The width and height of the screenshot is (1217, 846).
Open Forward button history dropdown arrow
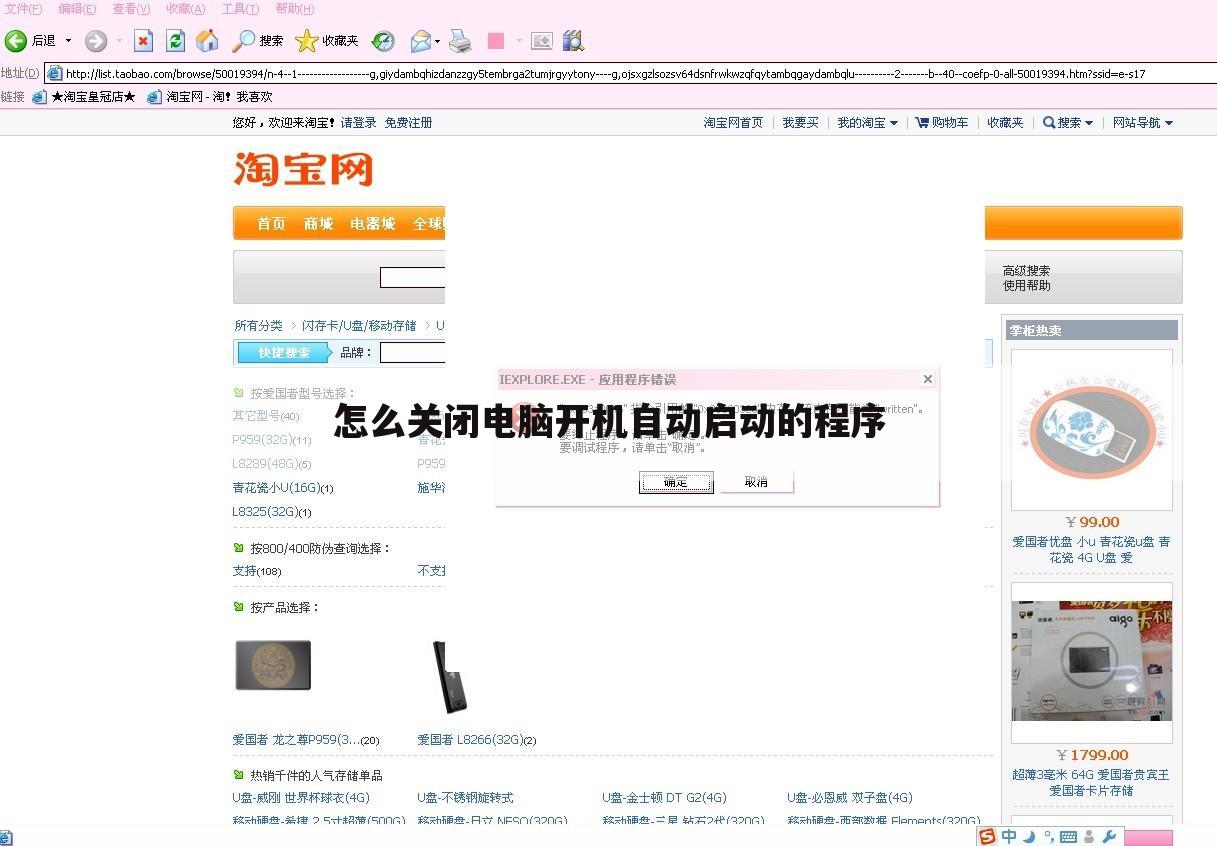119,41
